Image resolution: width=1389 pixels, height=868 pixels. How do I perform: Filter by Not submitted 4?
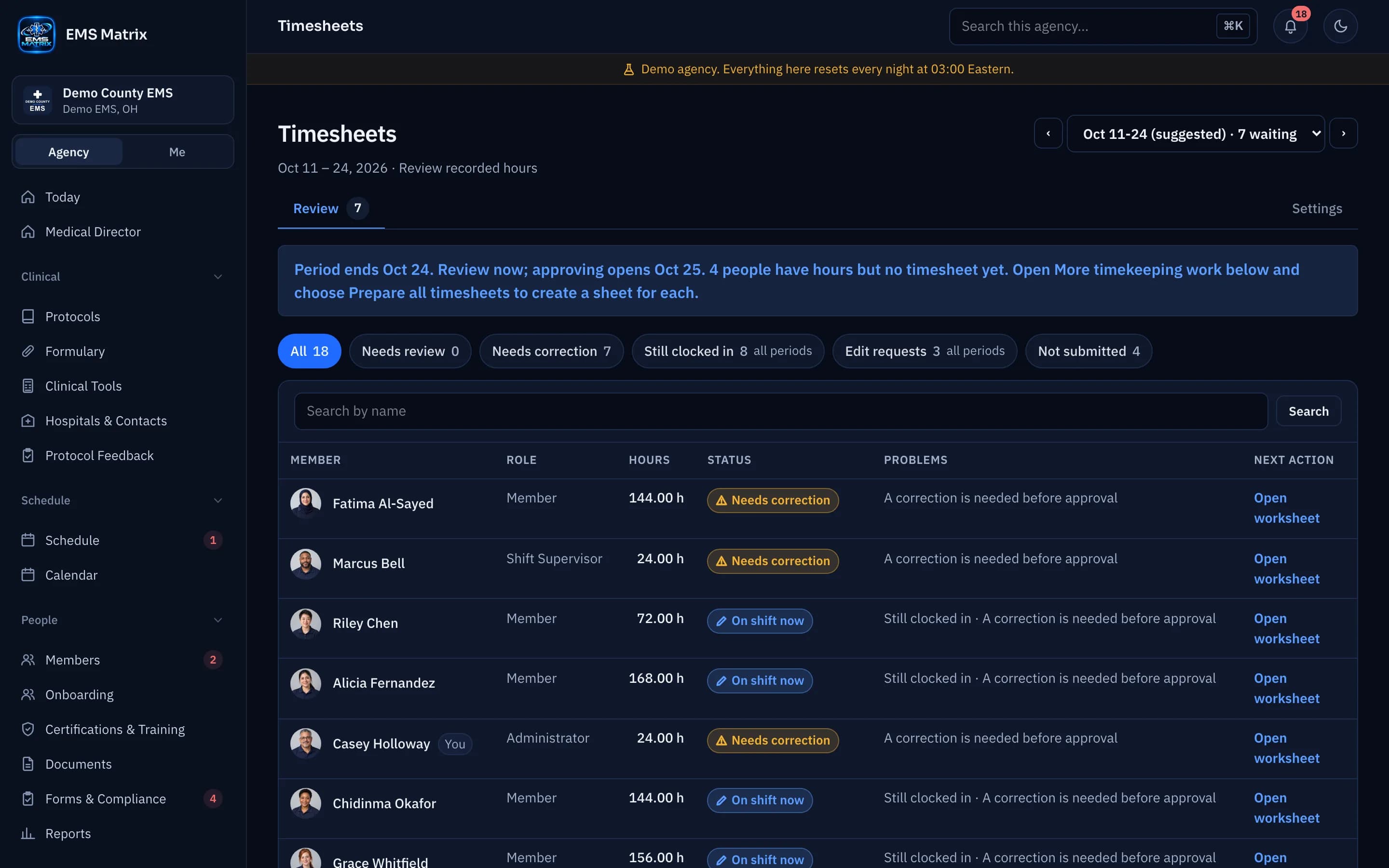point(1089,351)
